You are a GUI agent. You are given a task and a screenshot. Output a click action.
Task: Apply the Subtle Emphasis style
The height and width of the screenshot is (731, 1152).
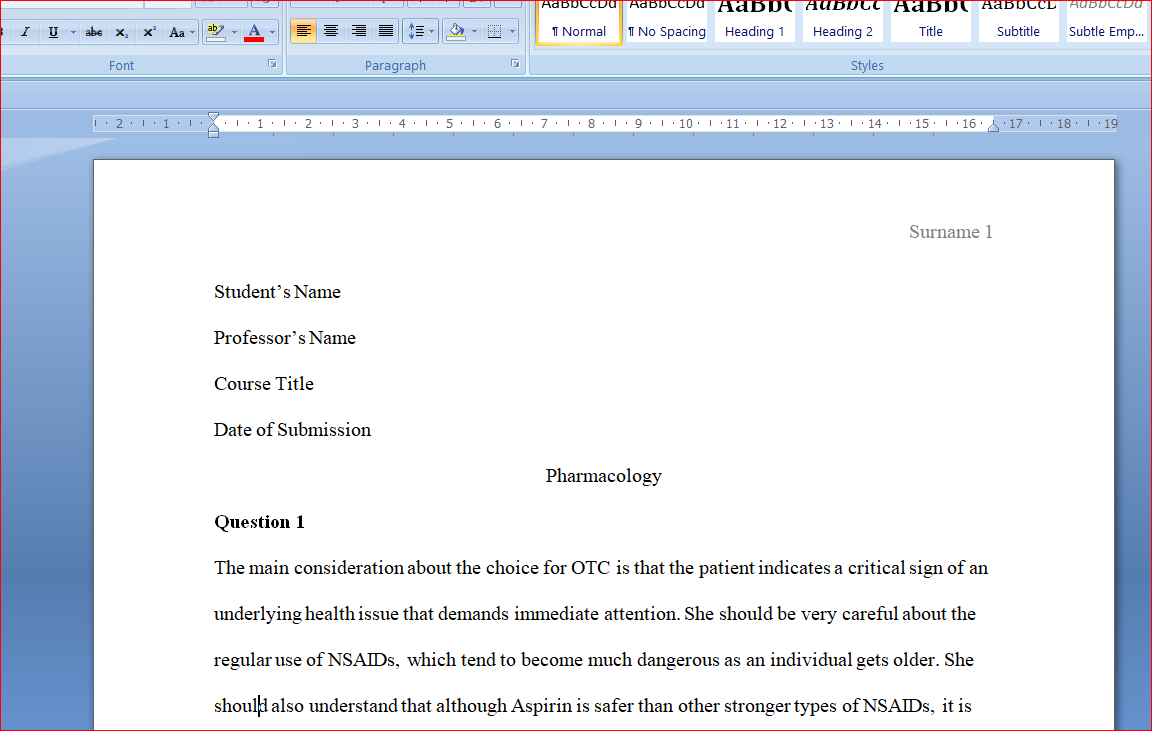(x=1106, y=21)
